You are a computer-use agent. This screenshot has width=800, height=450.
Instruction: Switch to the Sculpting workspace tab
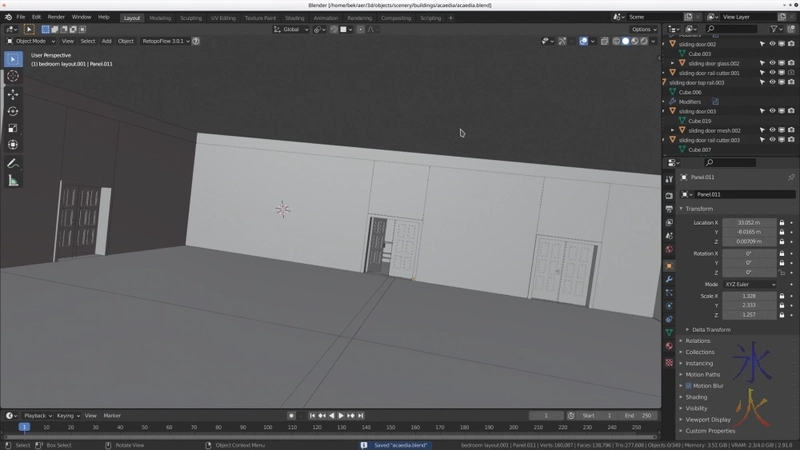click(x=190, y=17)
